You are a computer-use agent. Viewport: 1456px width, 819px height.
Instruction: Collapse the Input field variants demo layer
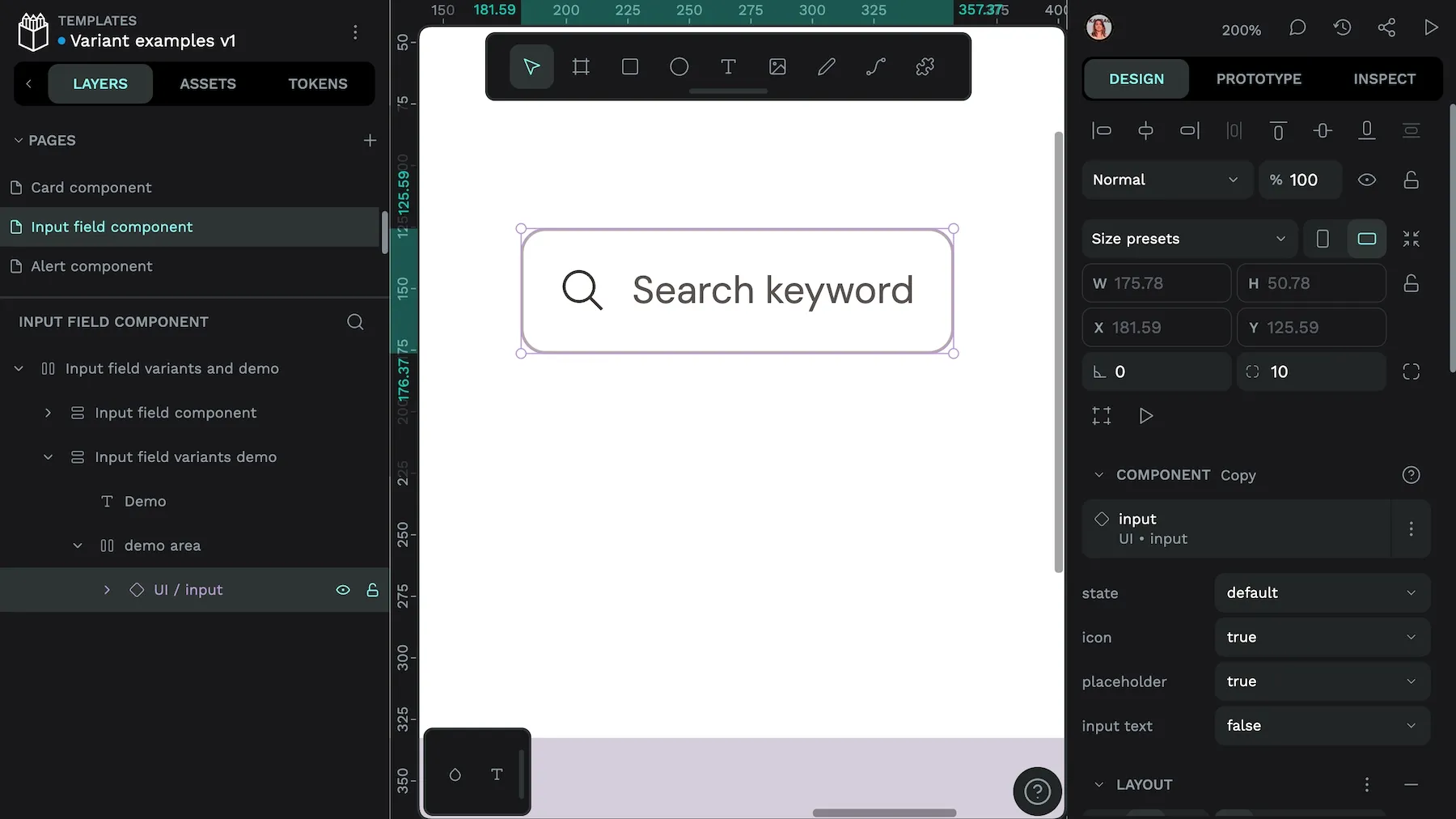(47, 456)
